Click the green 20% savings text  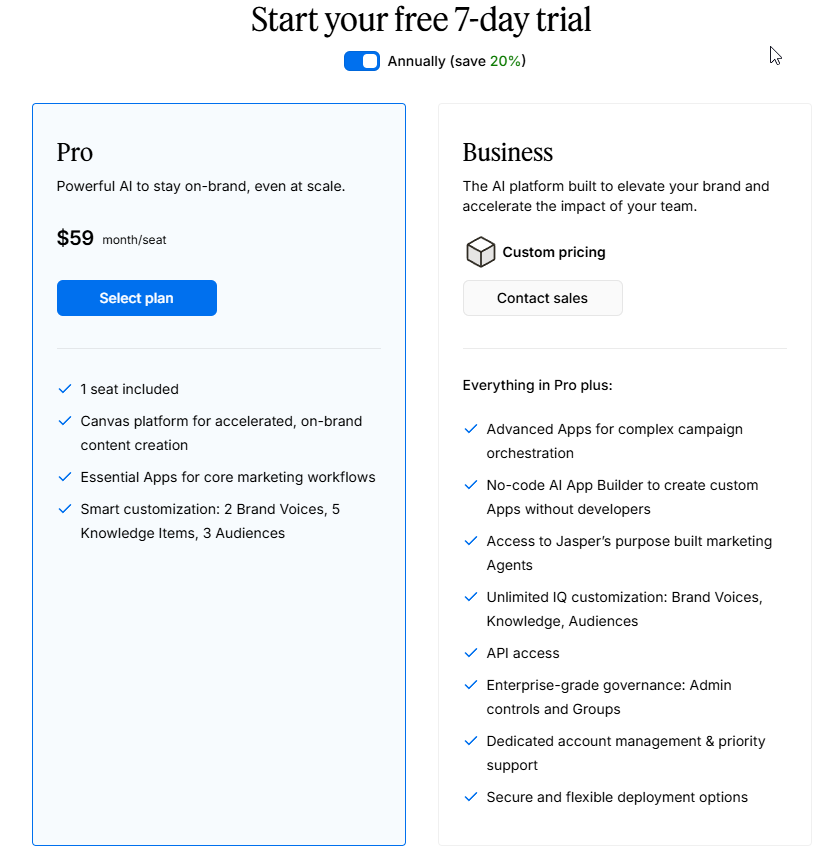click(x=505, y=61)
